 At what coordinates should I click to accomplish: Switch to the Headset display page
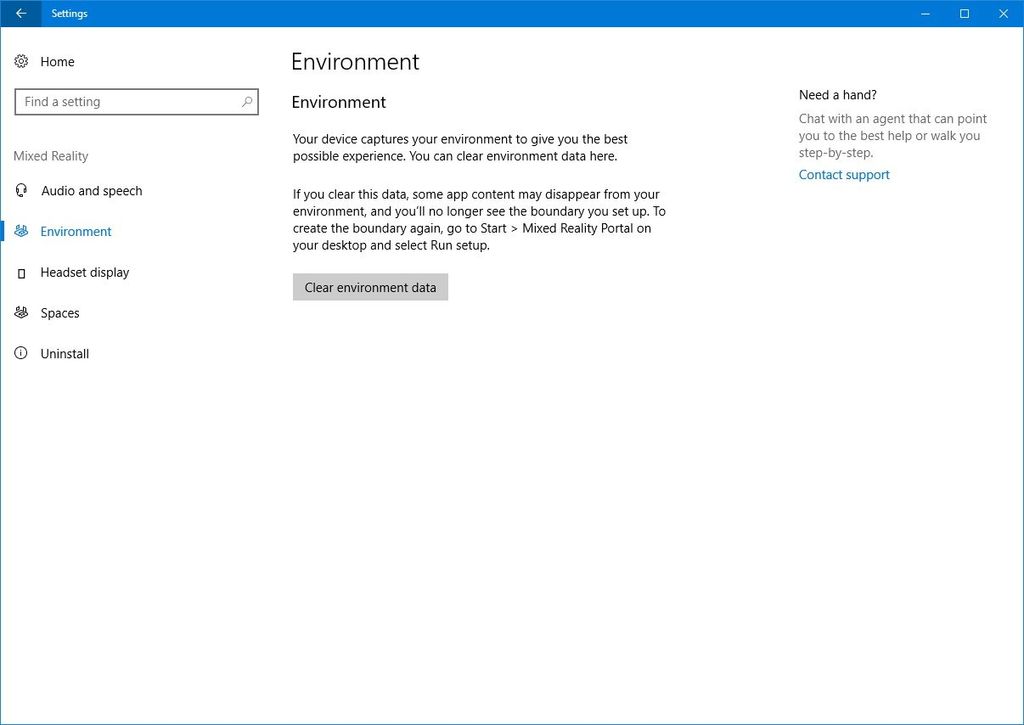point(85,272)
